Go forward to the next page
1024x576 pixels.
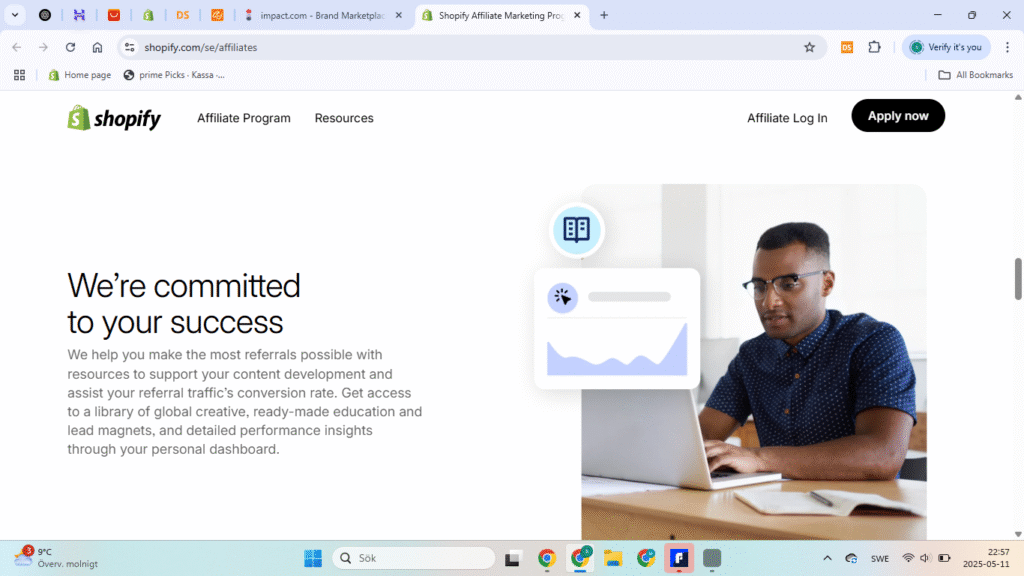(x=43, y=47)
